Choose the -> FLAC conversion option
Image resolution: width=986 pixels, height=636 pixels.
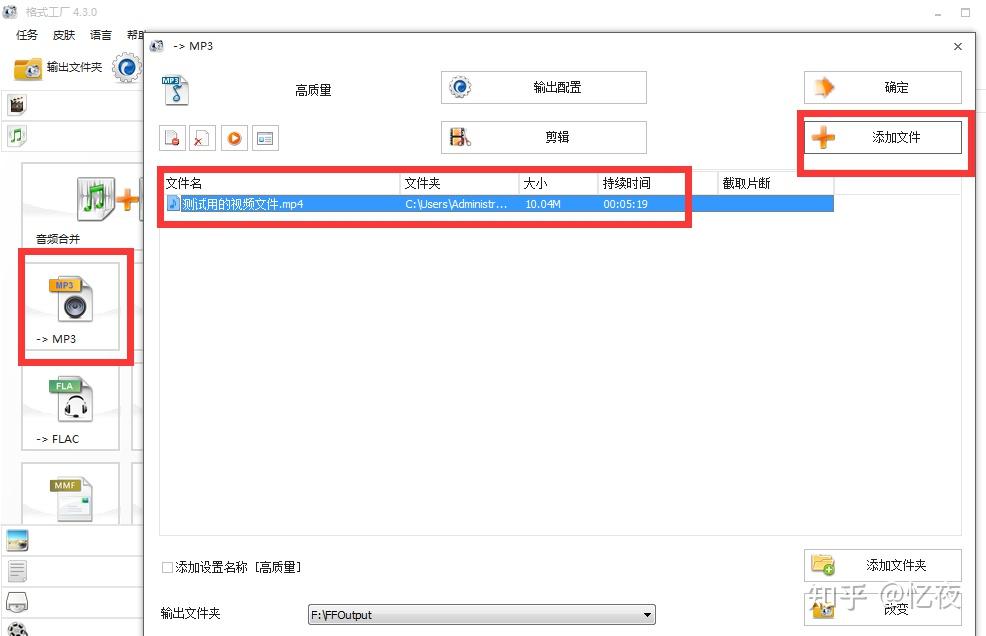[x=70, y=408]
